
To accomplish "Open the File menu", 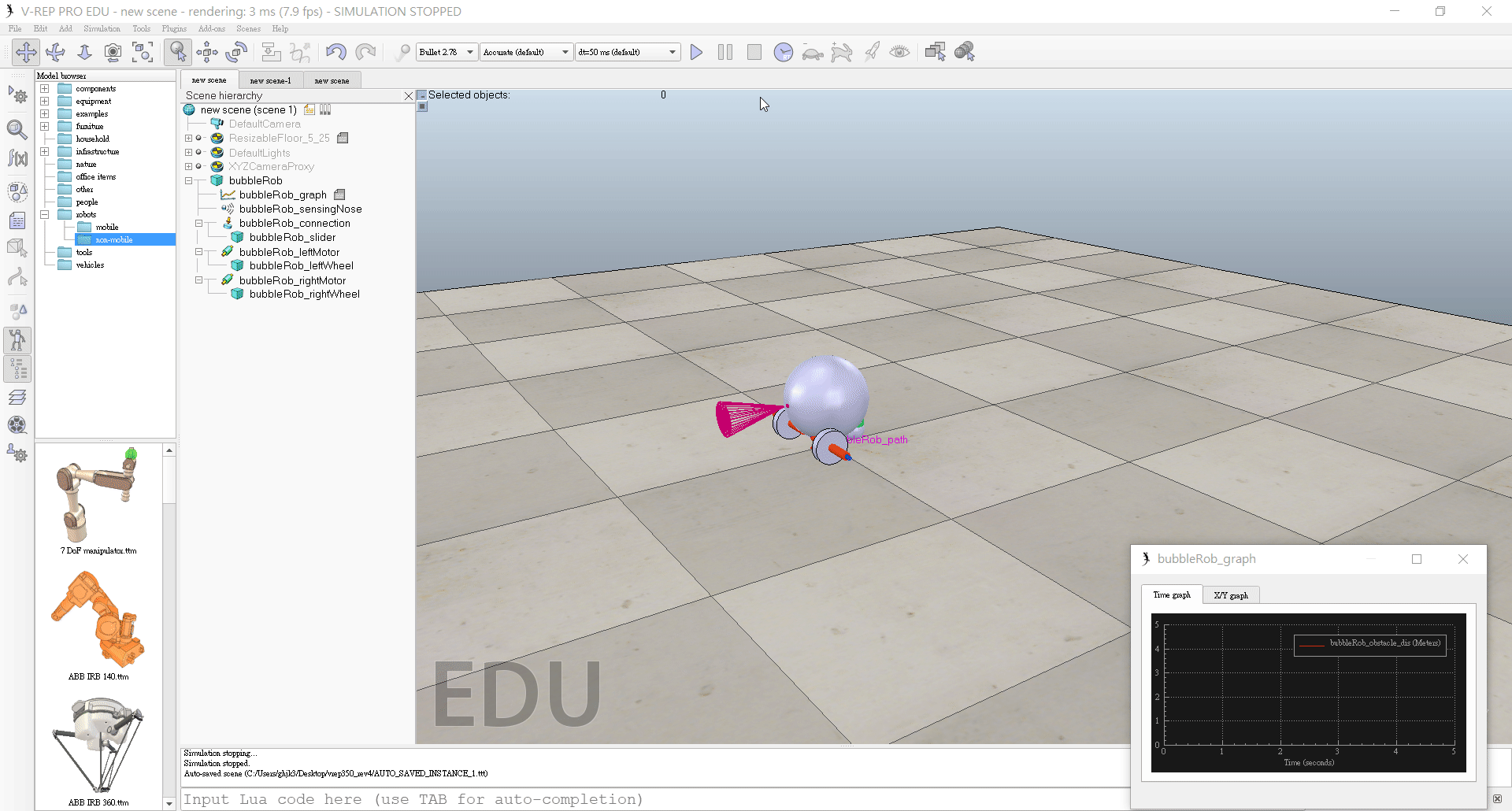I will (x=15, y=29).
